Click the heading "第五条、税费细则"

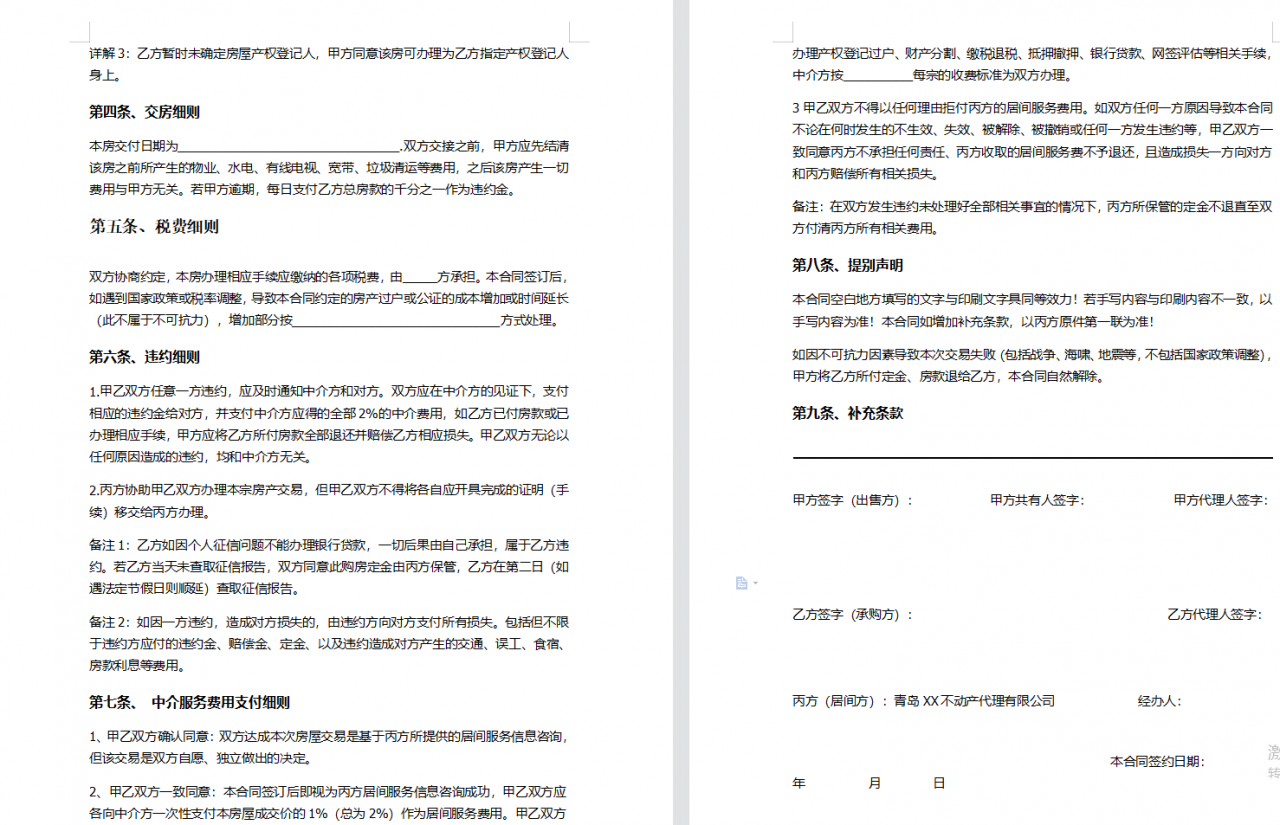[x=154, y=227]
